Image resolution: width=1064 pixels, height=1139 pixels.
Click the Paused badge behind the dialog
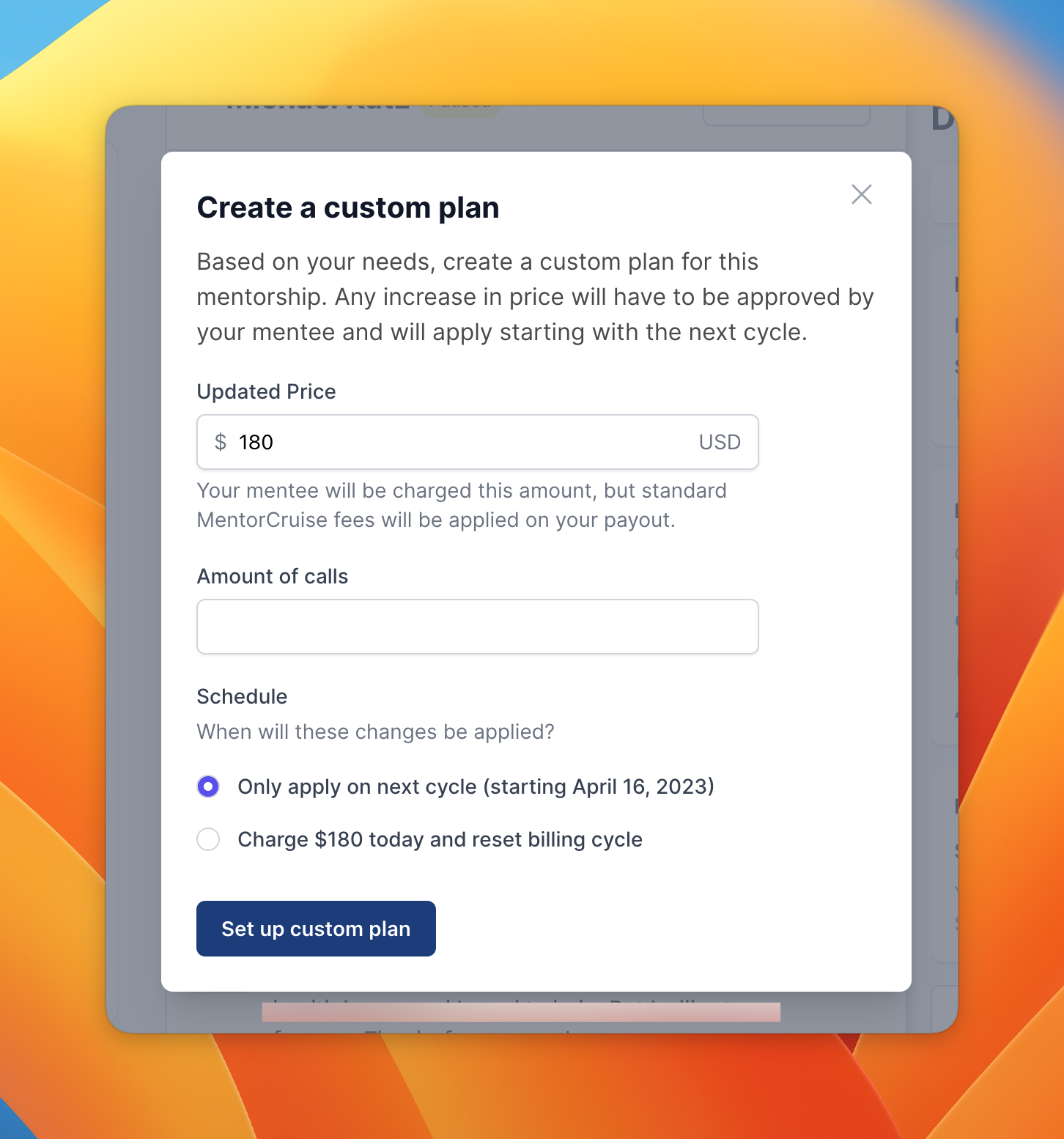(x=462, y=105)
